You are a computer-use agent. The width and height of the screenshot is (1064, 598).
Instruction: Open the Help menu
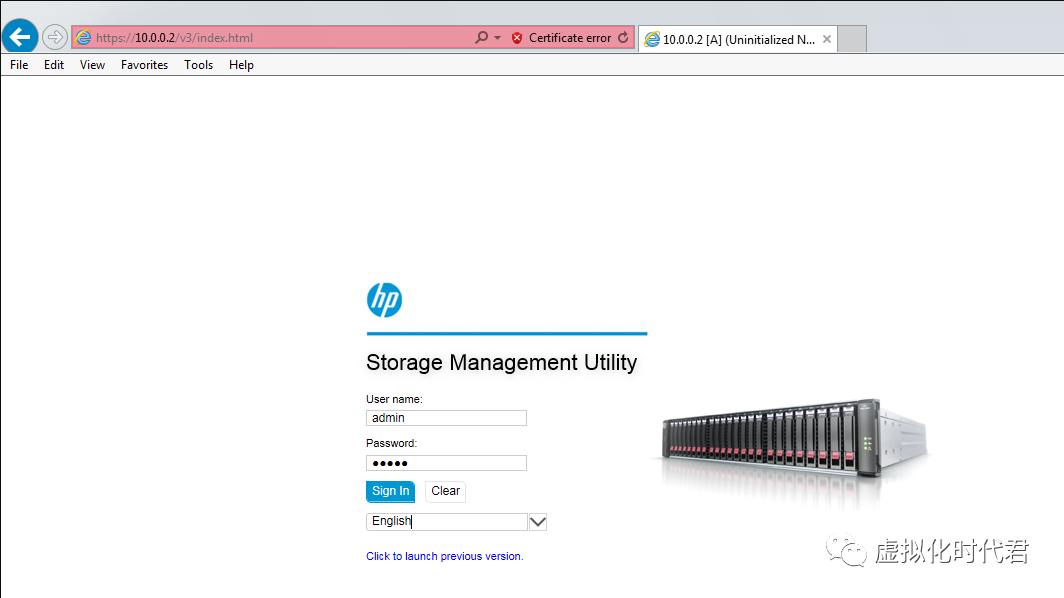(241, 64)
